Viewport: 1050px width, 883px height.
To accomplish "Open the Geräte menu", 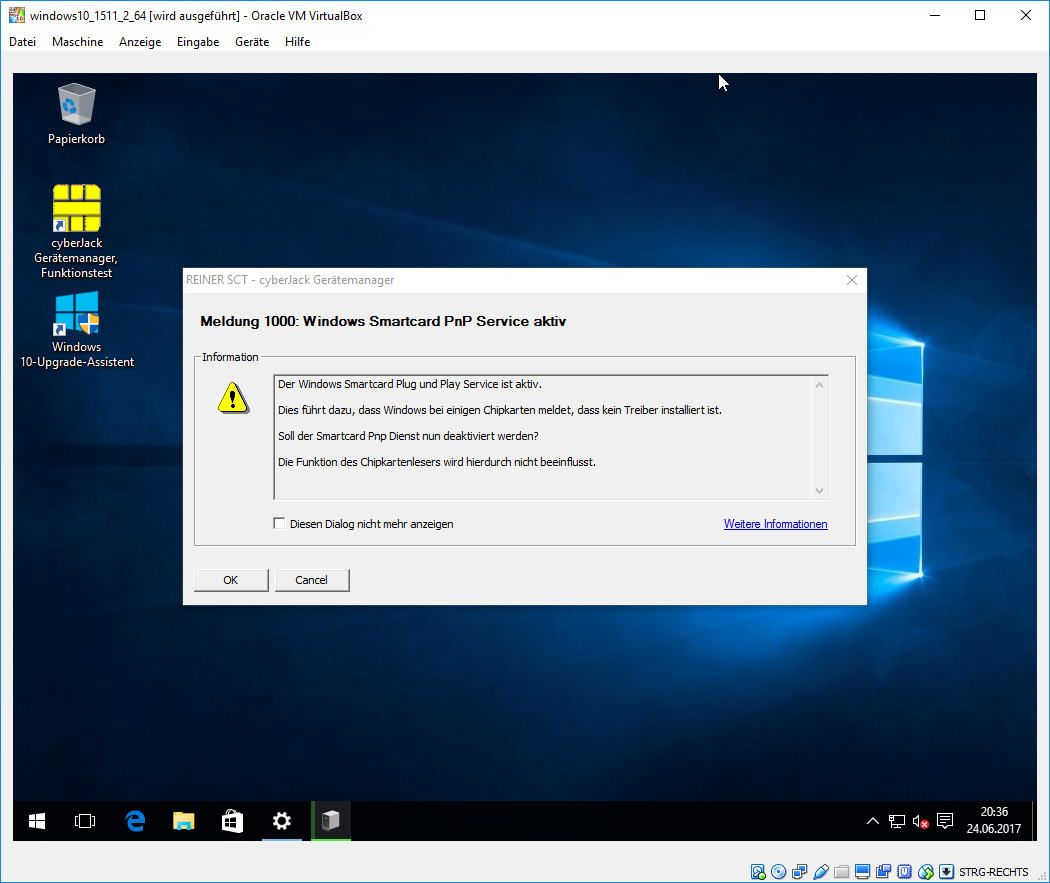I will [252, 42].
